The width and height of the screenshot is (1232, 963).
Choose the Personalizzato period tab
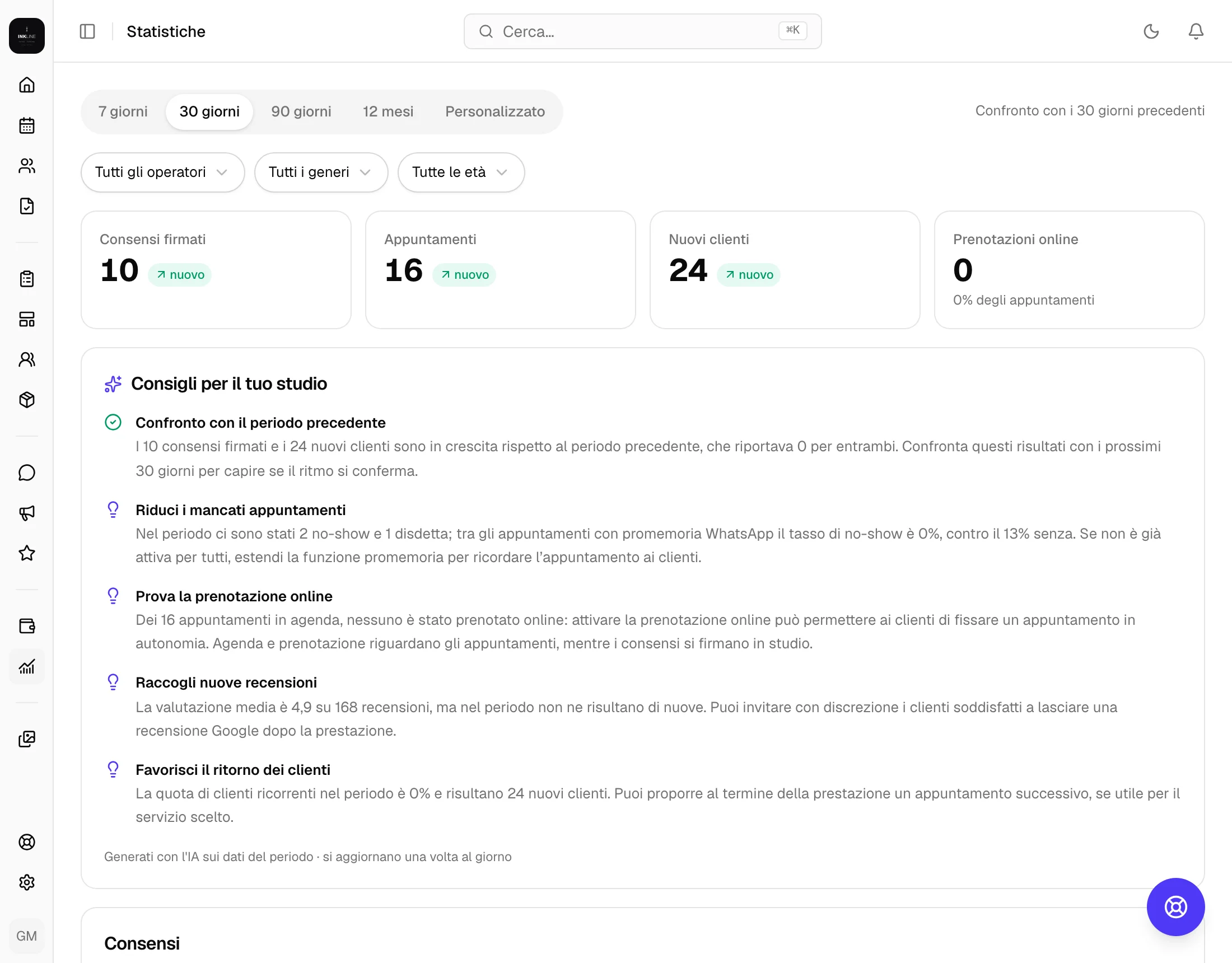point(494,112)
